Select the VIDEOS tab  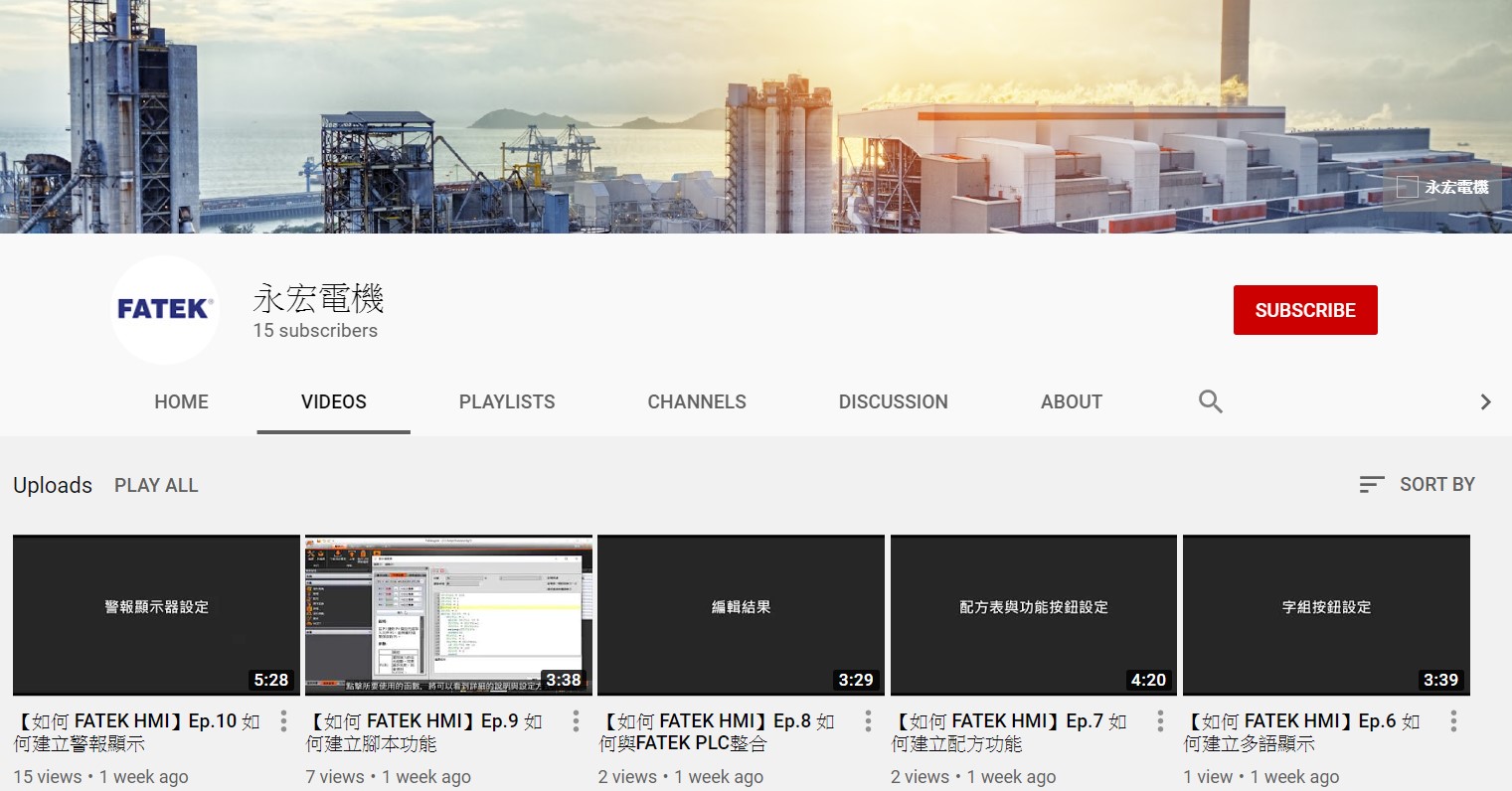click(334, 401)
